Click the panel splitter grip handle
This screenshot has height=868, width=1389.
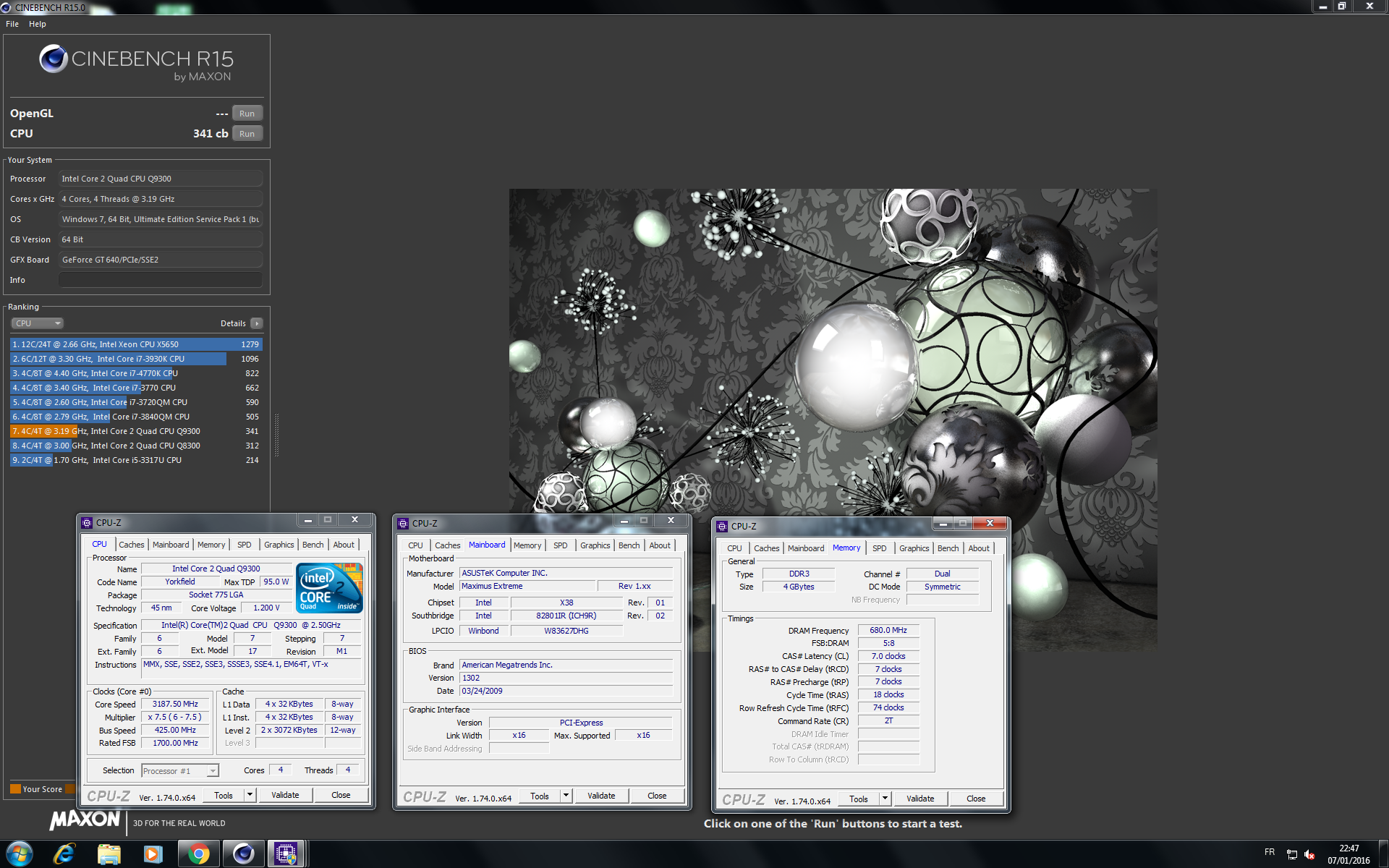276,435
